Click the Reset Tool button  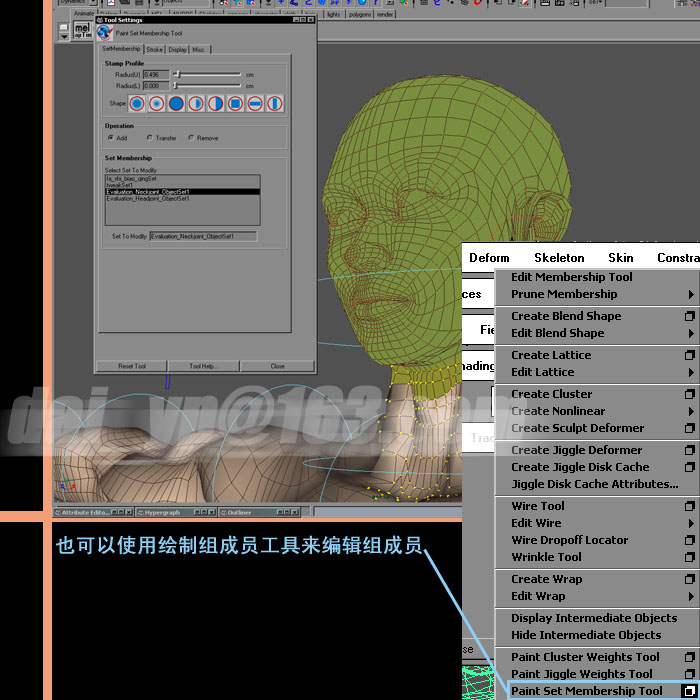tap(132, 366)
